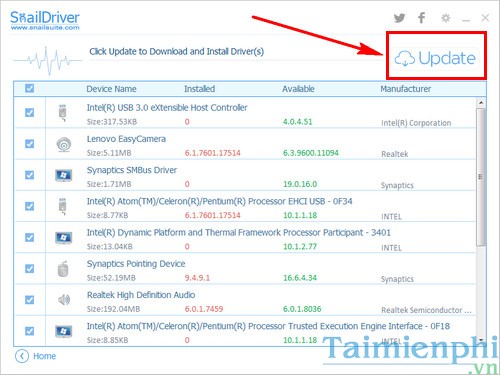Uncheck the EHCI USB - 0F34 checkbox
The height and width of the screenshot is (375, 500).
pyautogui.click(x=29, y=206)
